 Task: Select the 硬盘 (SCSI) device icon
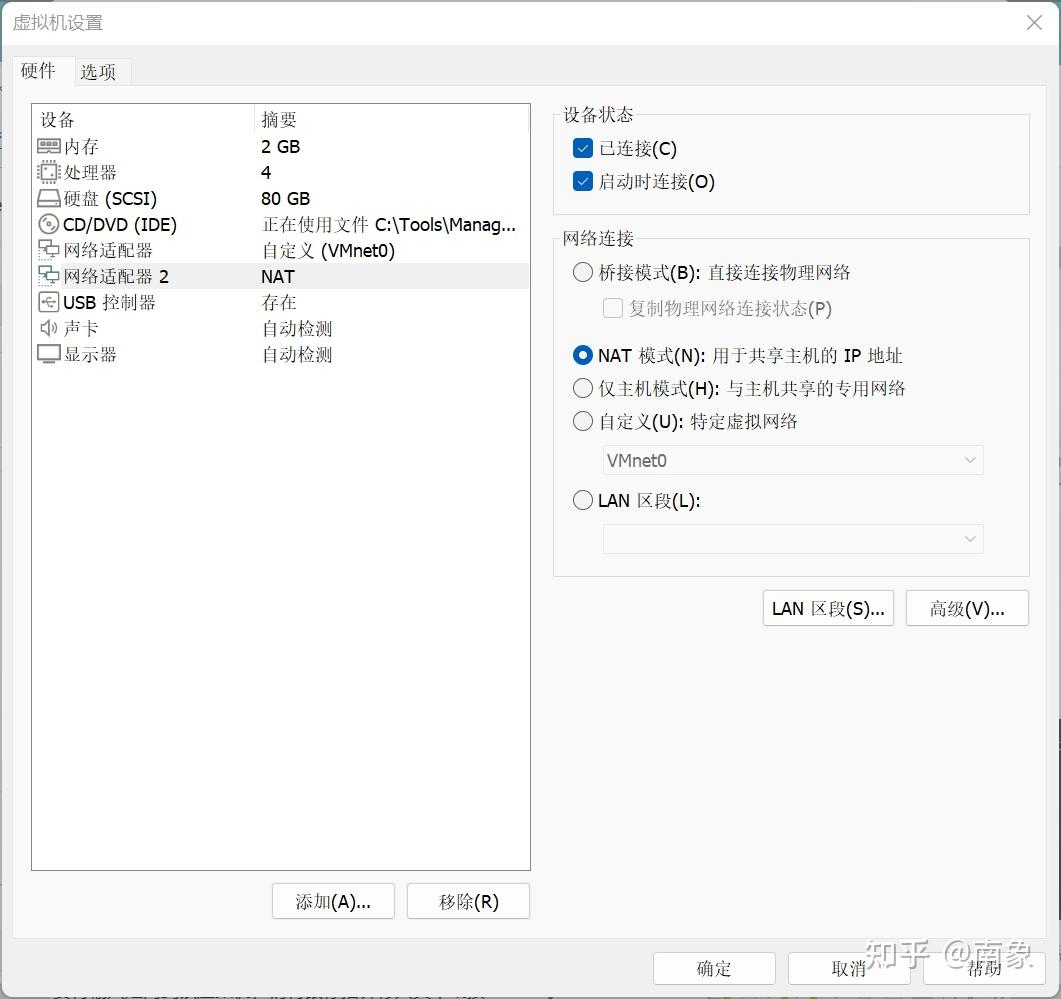click(47, 198)
